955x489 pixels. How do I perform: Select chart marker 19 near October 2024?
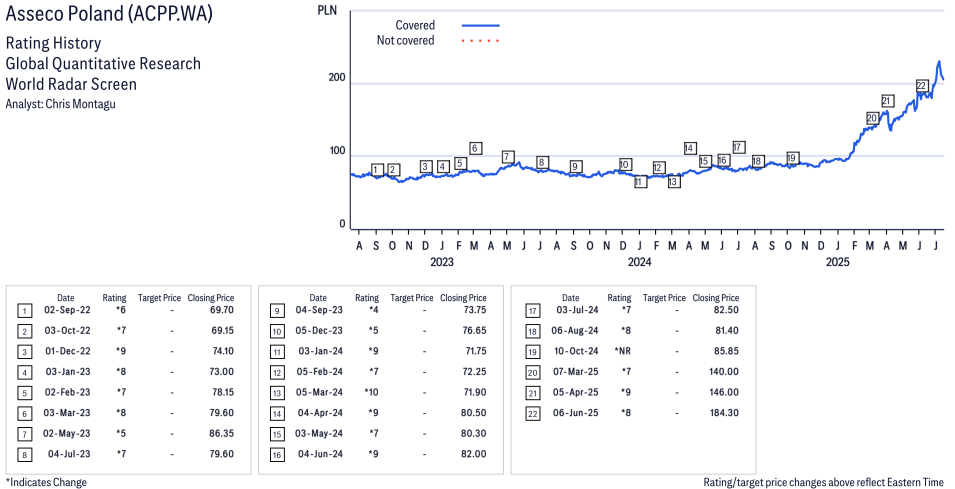(x=792, y=158)
